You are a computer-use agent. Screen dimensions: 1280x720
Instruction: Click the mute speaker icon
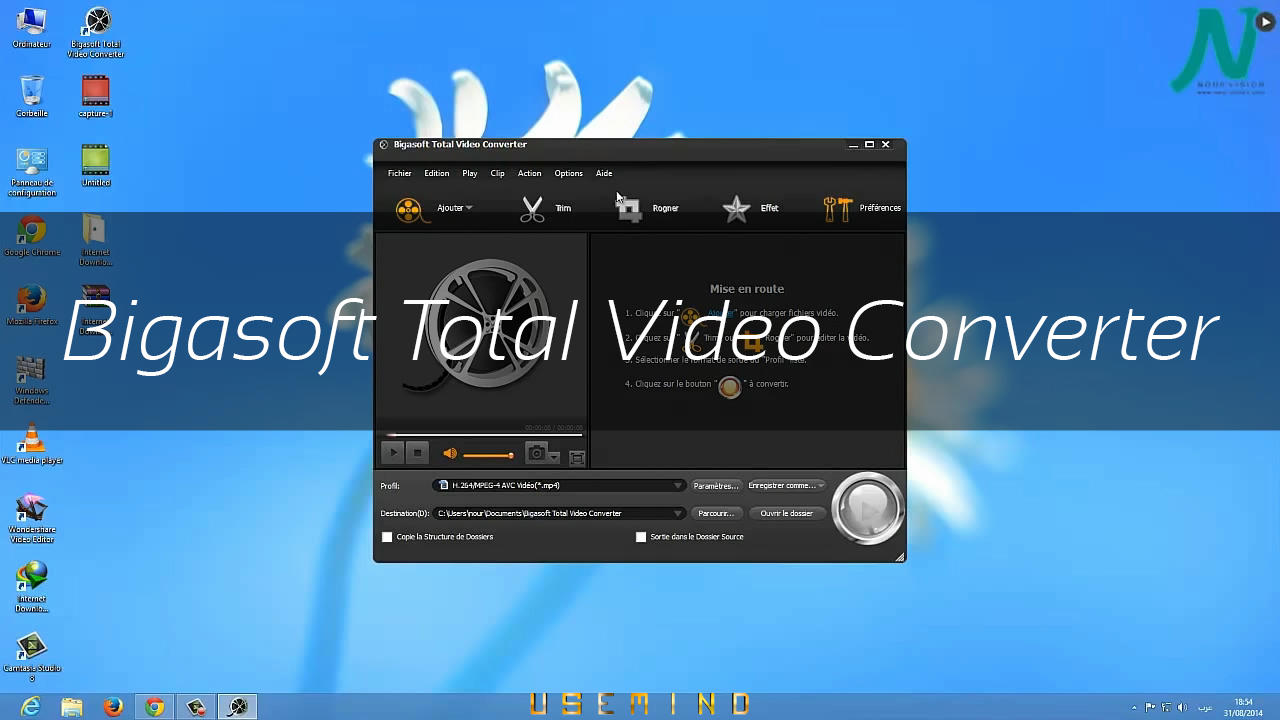[449, 453]
